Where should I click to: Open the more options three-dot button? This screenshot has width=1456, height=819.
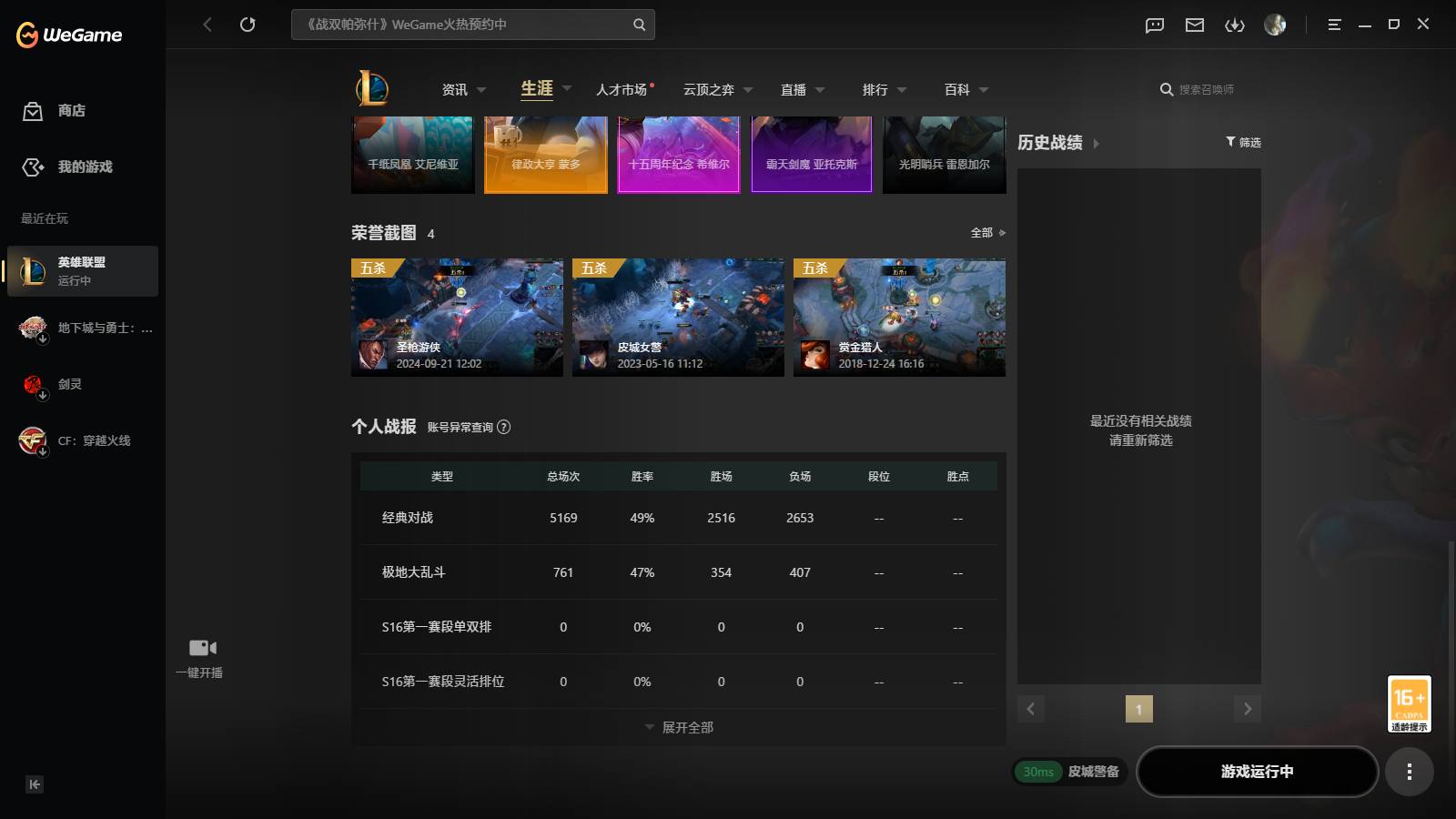(1410, 772)
